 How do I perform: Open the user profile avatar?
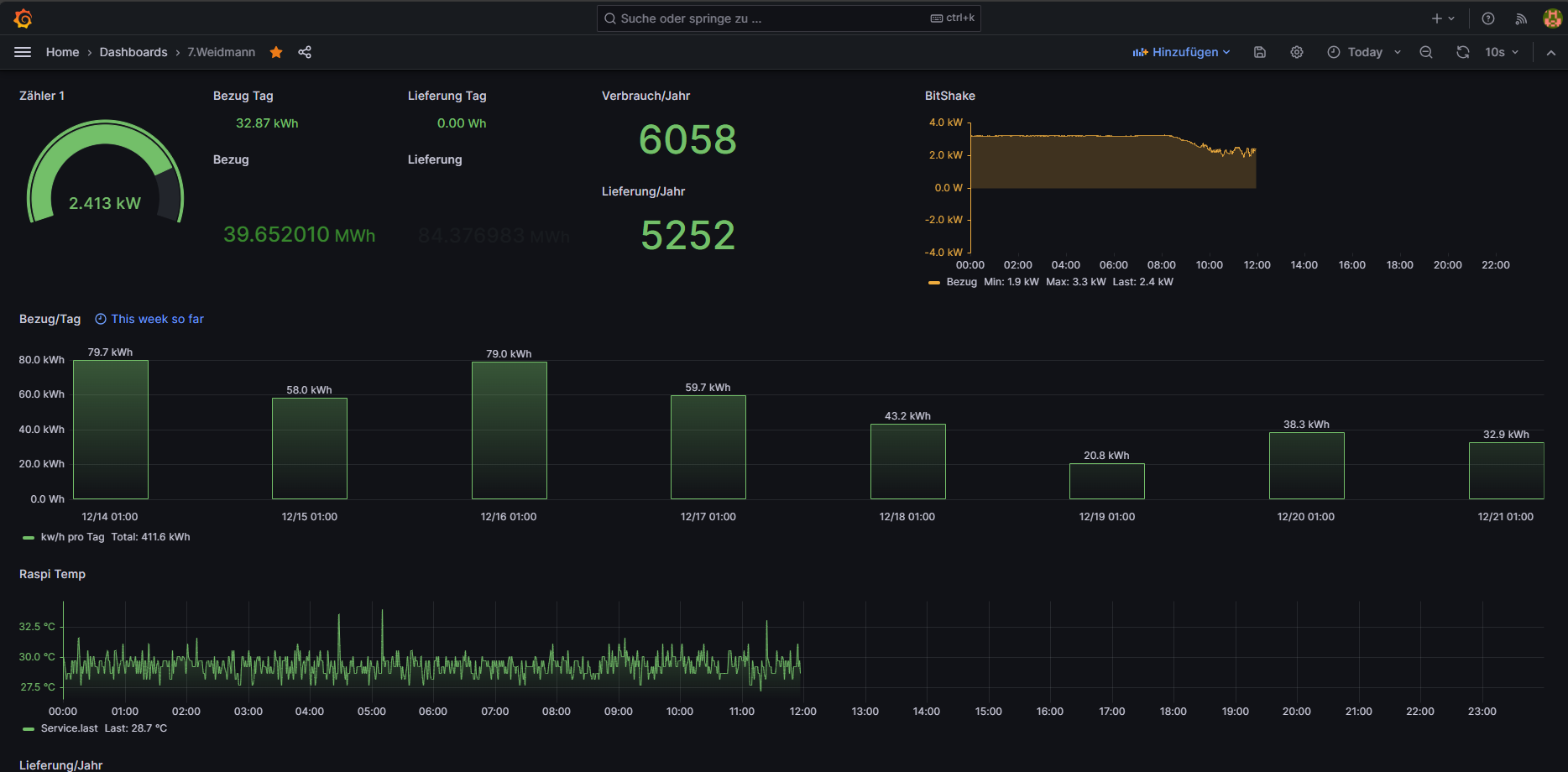point(1552,18)
